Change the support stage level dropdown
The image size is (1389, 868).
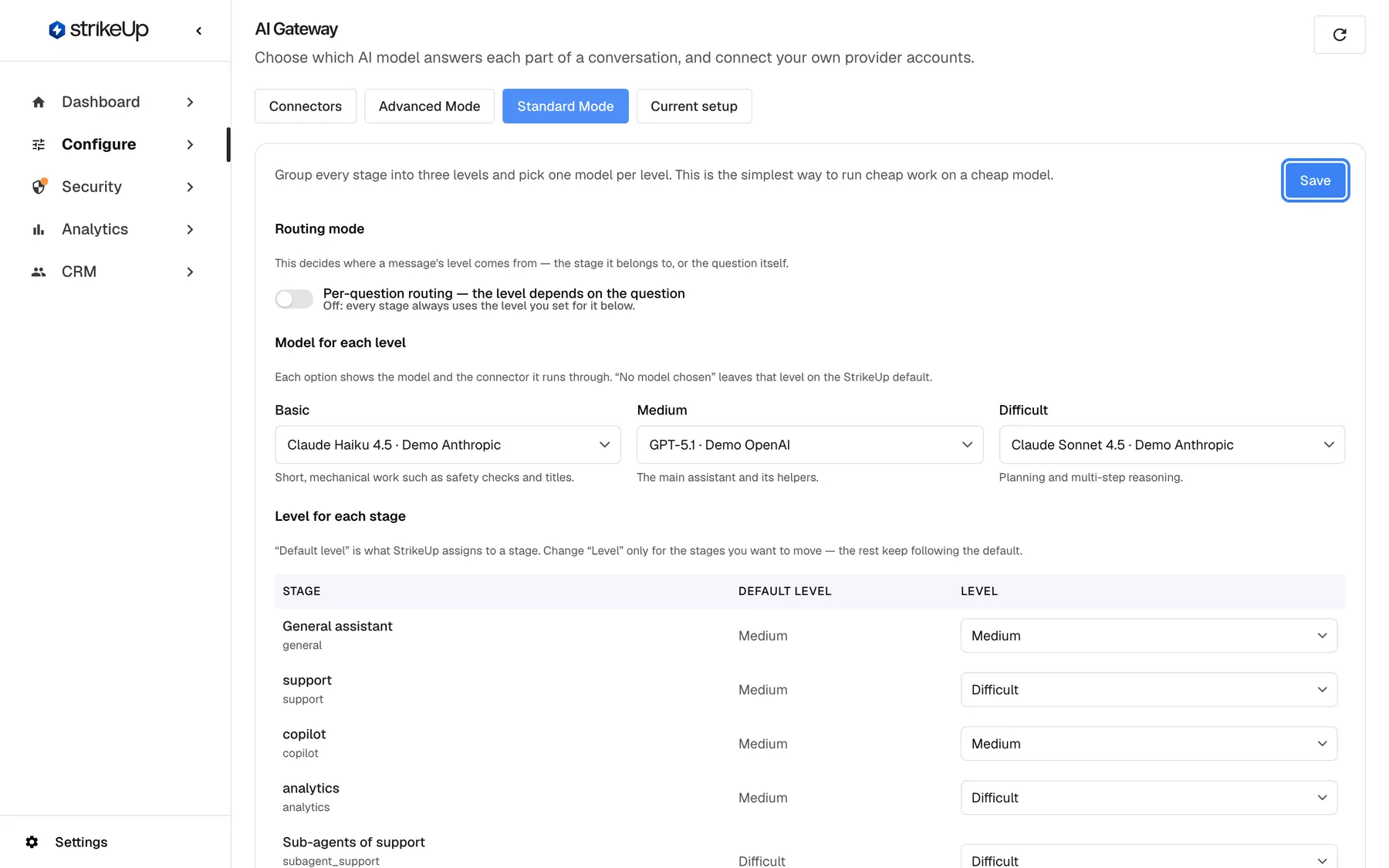pos(1148,690)
